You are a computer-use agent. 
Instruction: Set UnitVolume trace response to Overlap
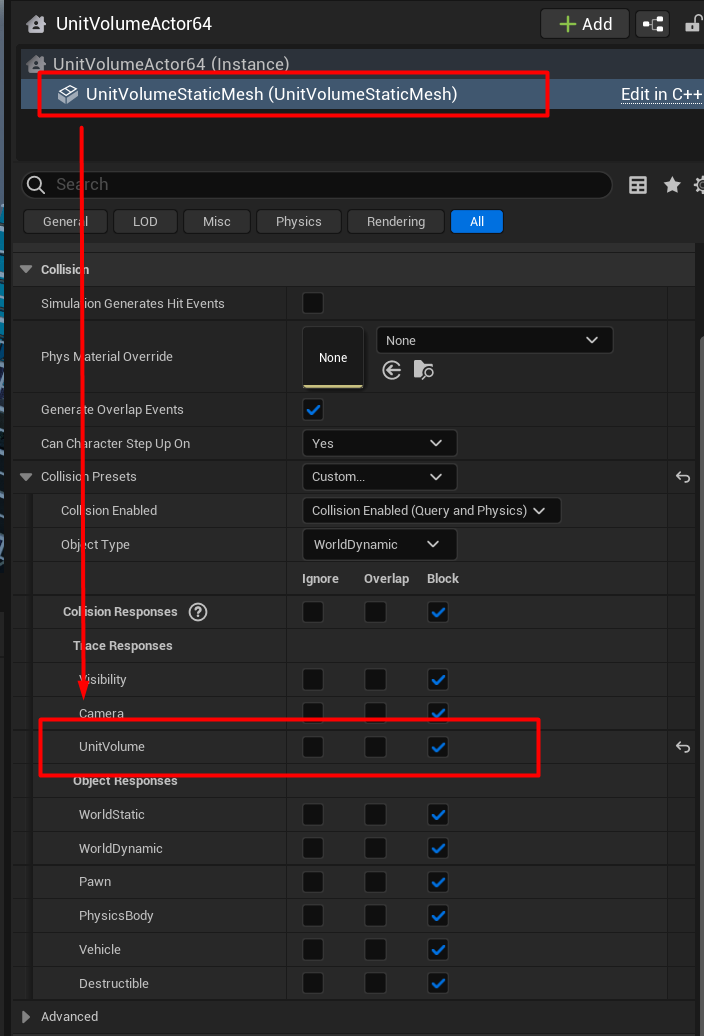pyautogui.click(x=375, y=747)
